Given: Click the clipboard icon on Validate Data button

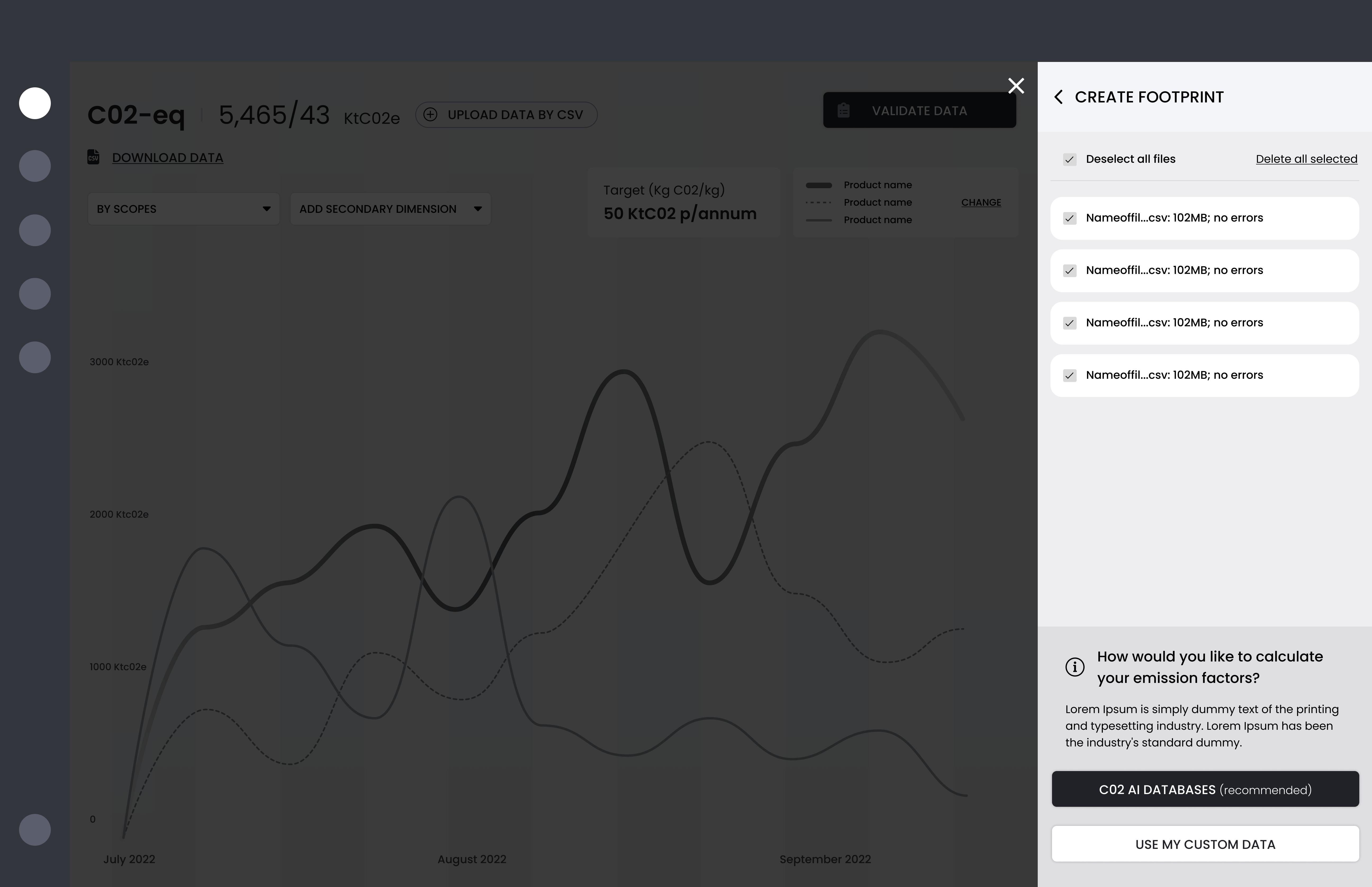Looking at the screenshot, I should click(843, 111).
